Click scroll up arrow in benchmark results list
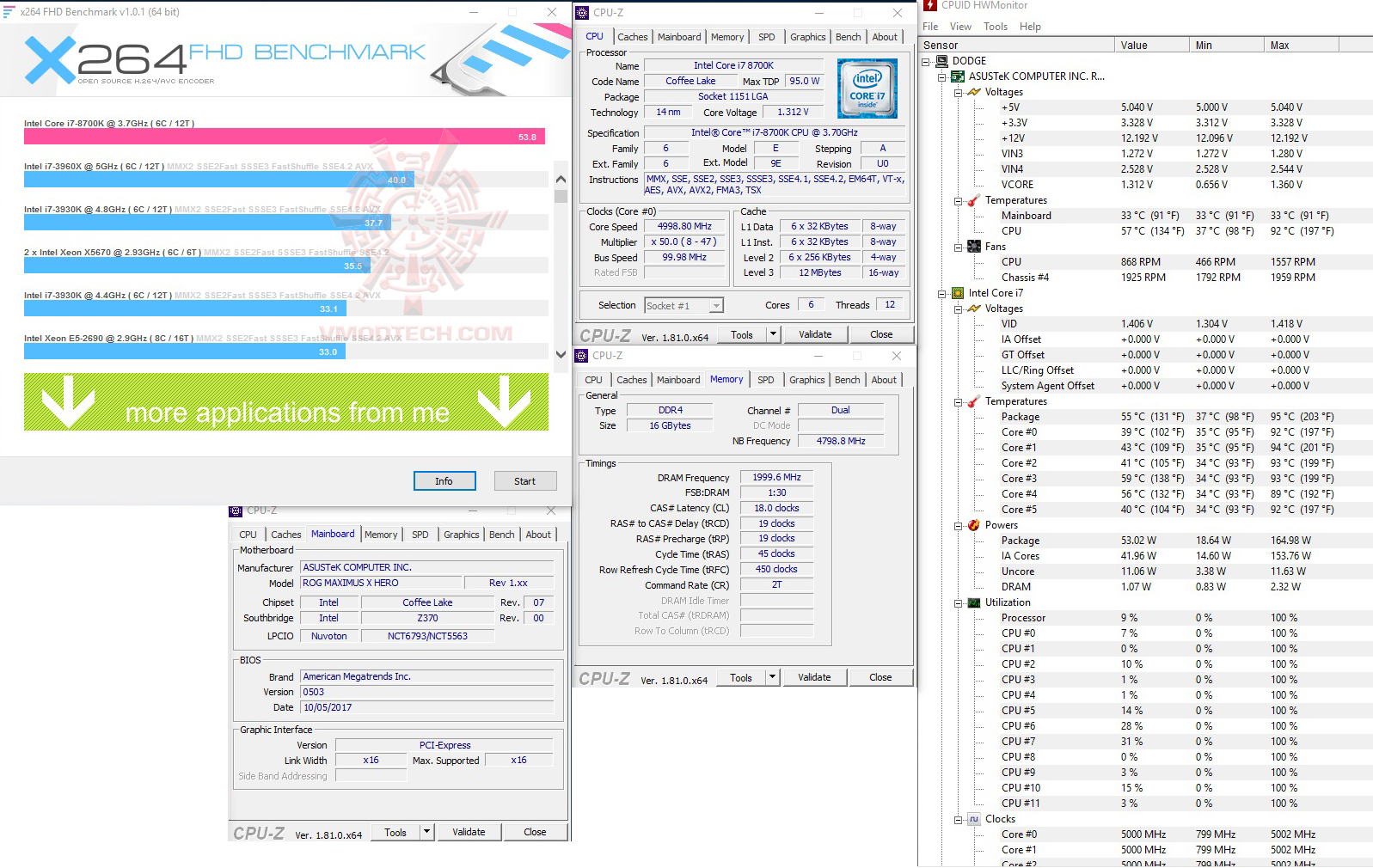1373x868 pixels. (561, 180)
